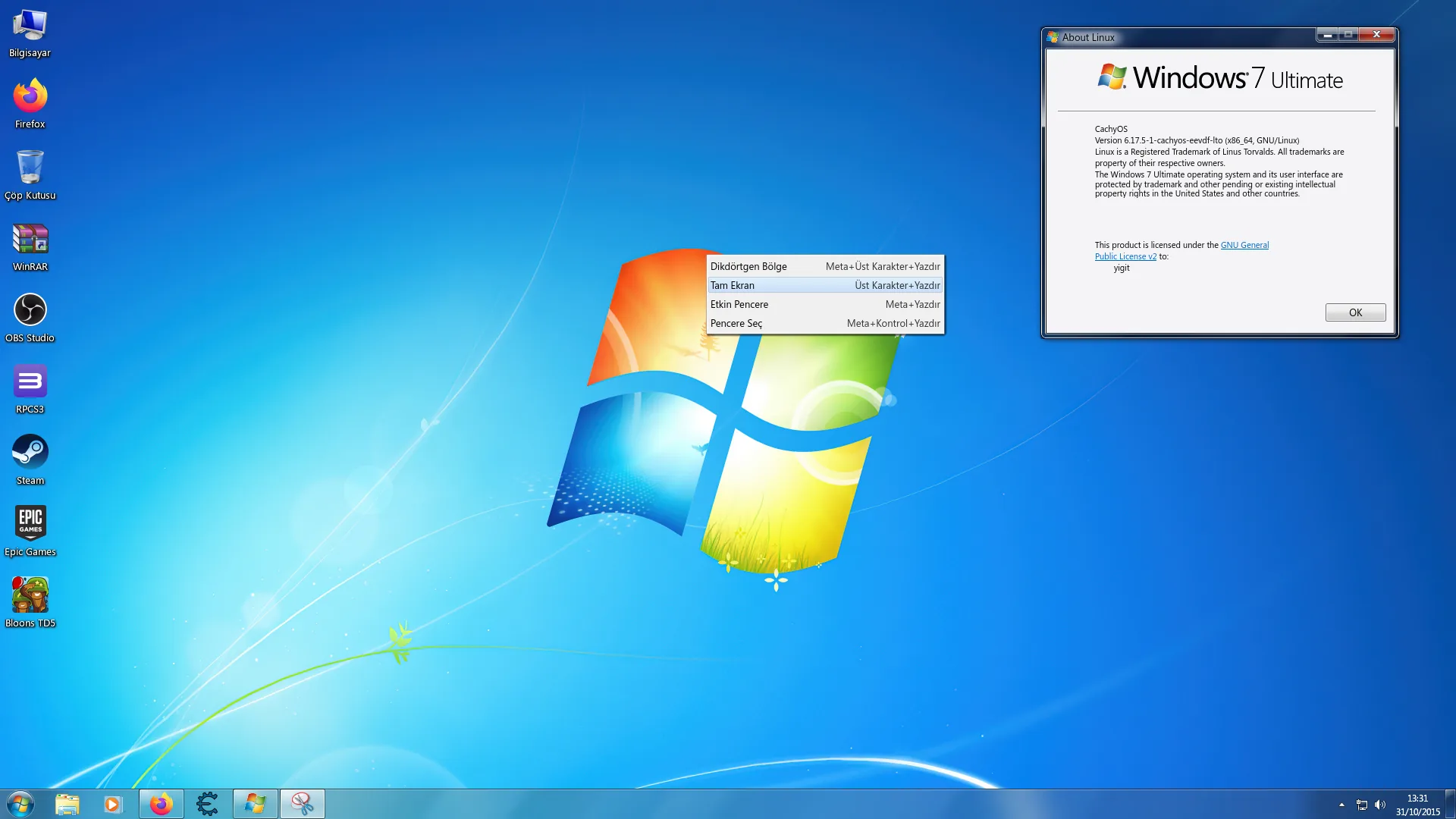Screen dimensions: 1456x819
Task: Click OK in About Linux dialog
Action: coord(1355,312)
